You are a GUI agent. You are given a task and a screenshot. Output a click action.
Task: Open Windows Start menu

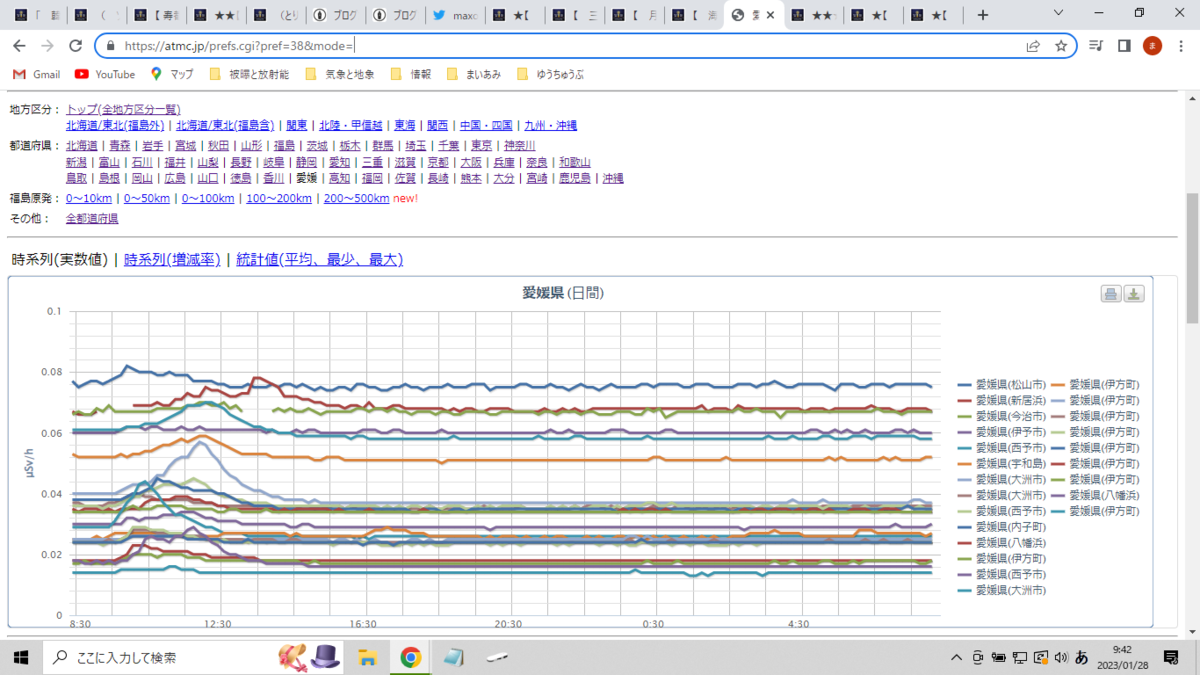tap(21, 657)
